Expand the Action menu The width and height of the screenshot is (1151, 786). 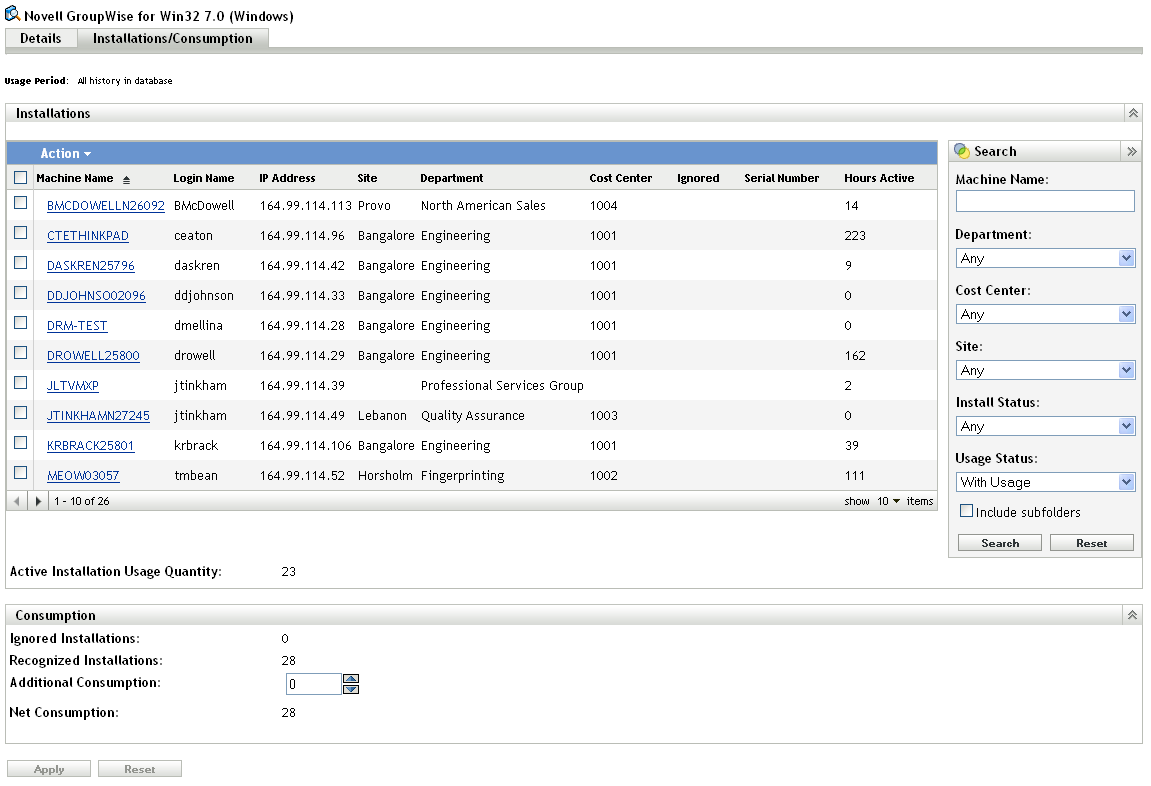pyautogui.click(x=66, y=154)
